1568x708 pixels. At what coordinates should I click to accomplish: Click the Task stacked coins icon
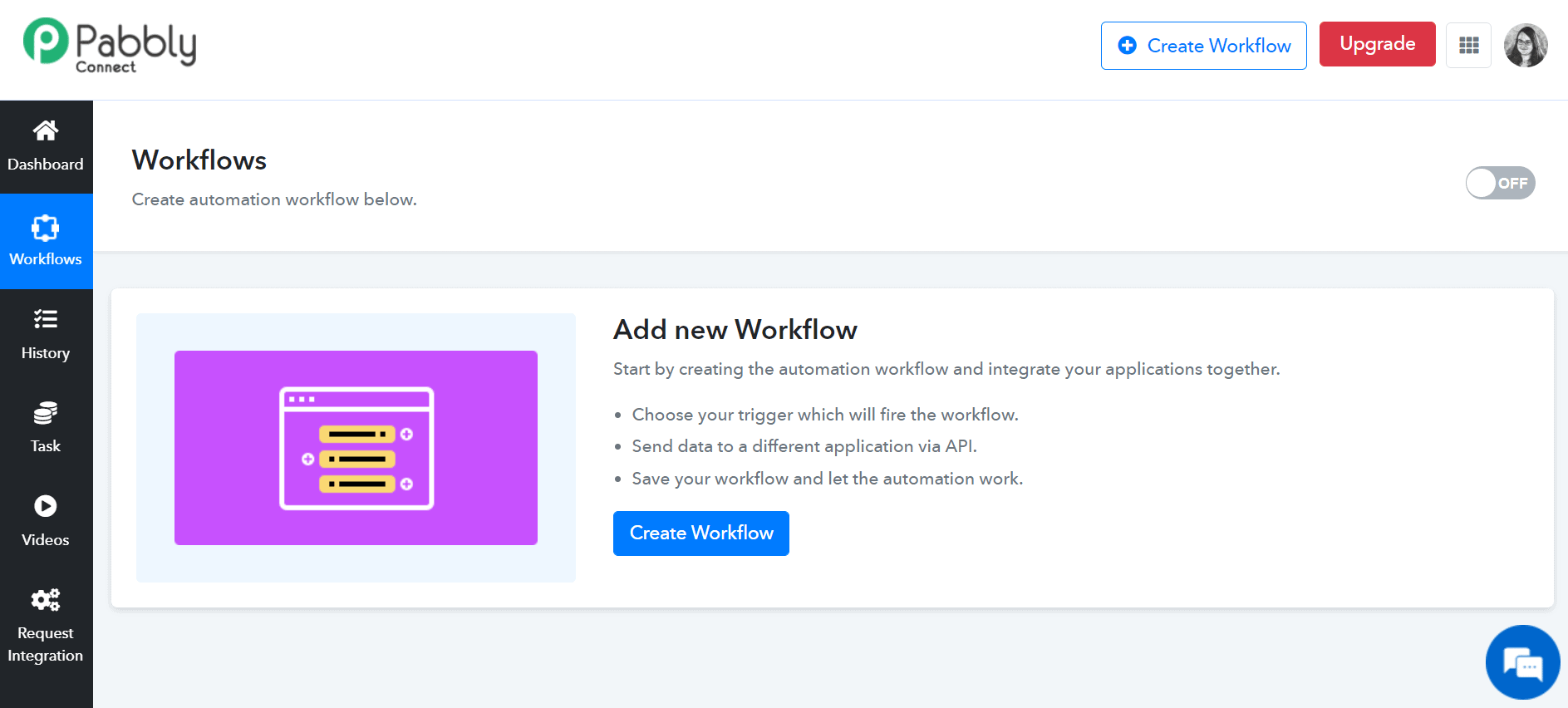(46, 413)
